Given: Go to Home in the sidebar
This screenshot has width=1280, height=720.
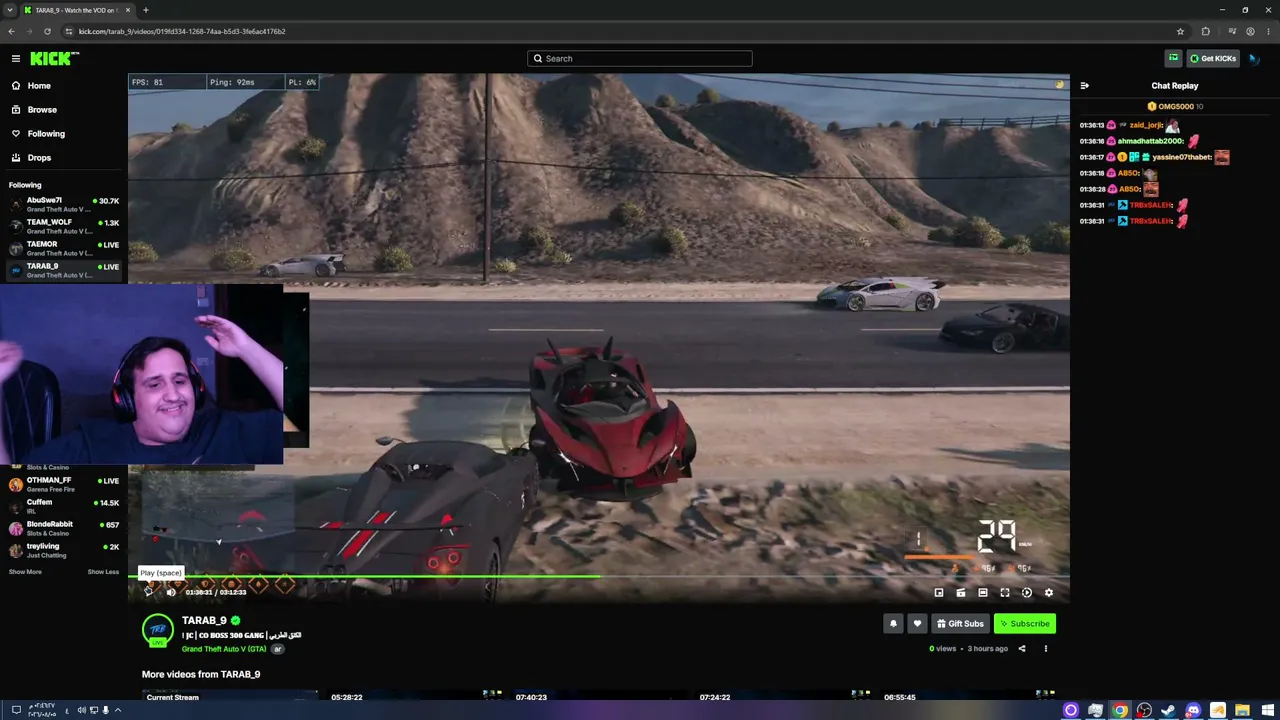Looking at the screenshot, I should tap(39, 86).
